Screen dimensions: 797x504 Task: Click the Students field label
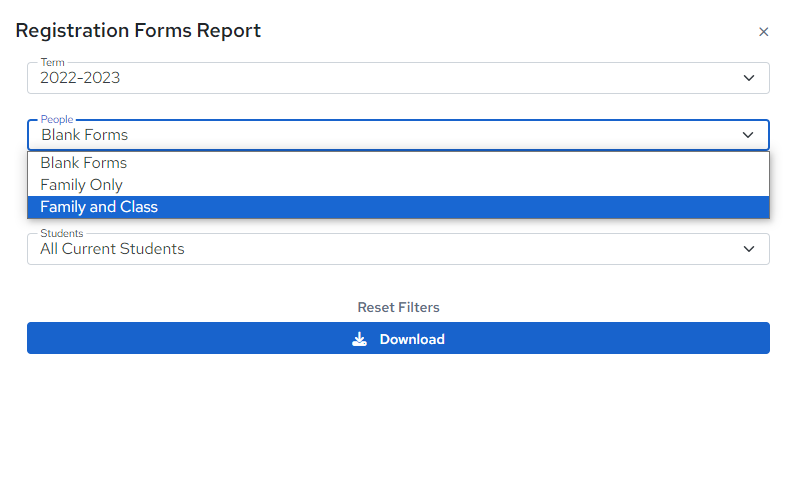tap(62, 233)
